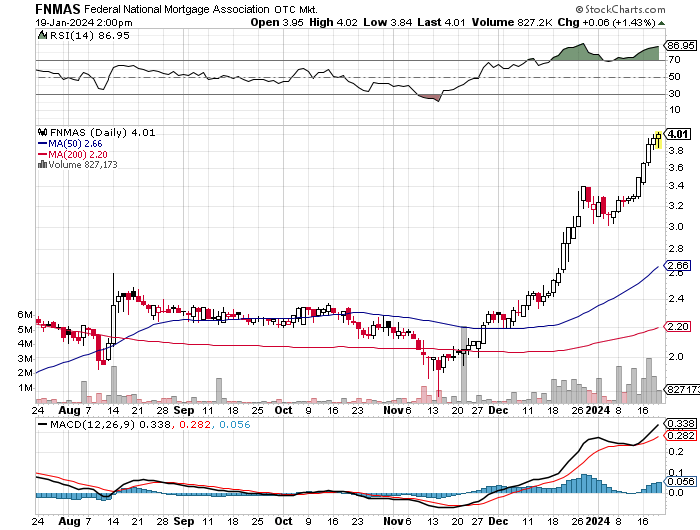Click the 5M volume axis label
The width and height of the screenshot is (700, 530).
[25, 330]
